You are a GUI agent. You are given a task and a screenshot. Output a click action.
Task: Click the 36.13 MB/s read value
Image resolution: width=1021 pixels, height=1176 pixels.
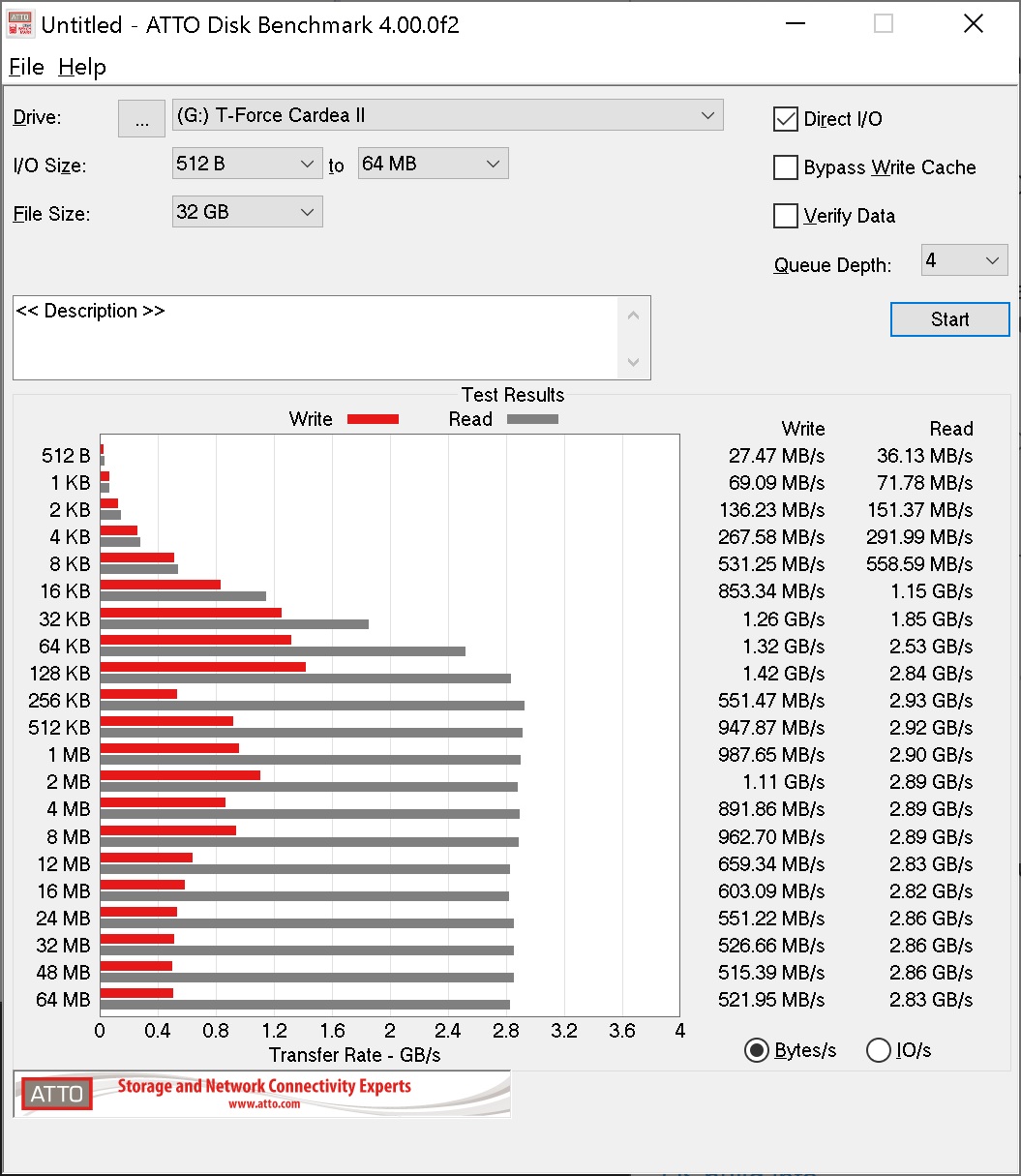[924, 456]
